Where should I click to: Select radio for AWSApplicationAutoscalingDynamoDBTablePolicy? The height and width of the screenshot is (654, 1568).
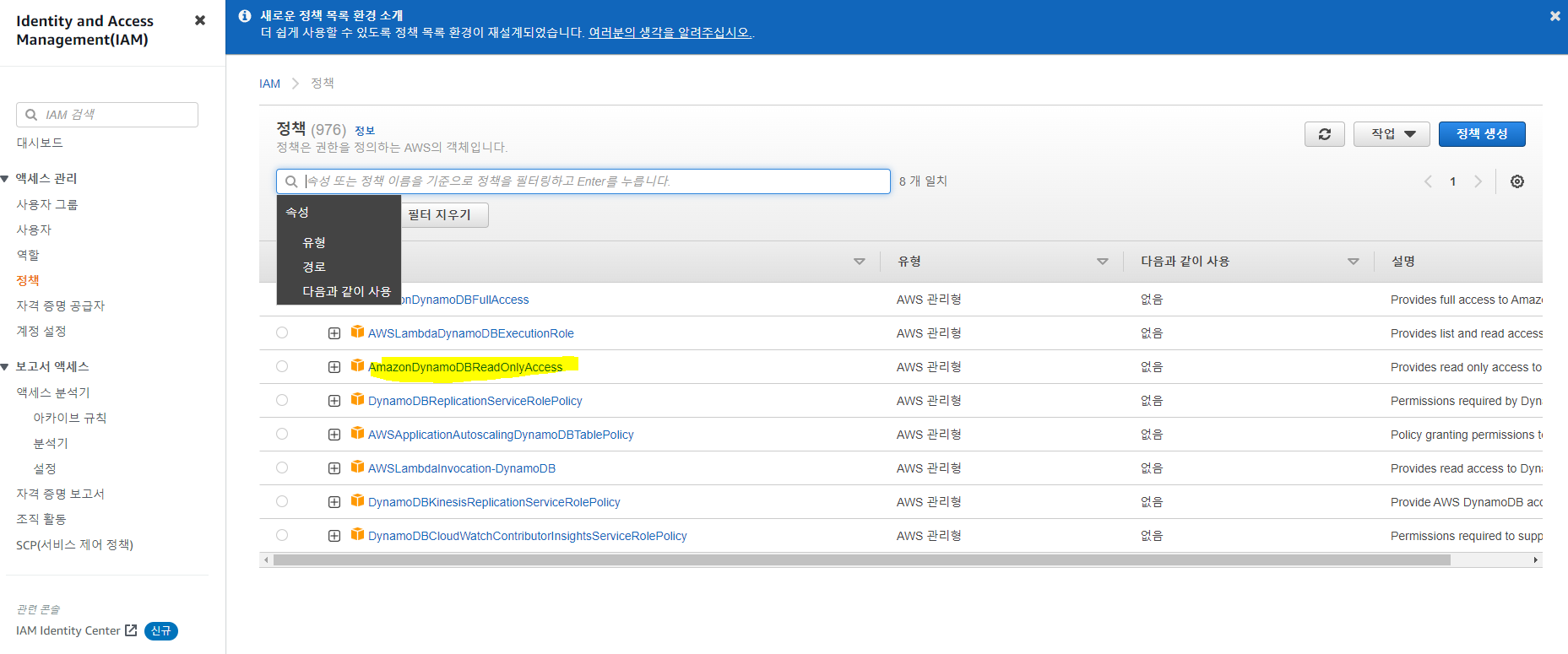282,434
